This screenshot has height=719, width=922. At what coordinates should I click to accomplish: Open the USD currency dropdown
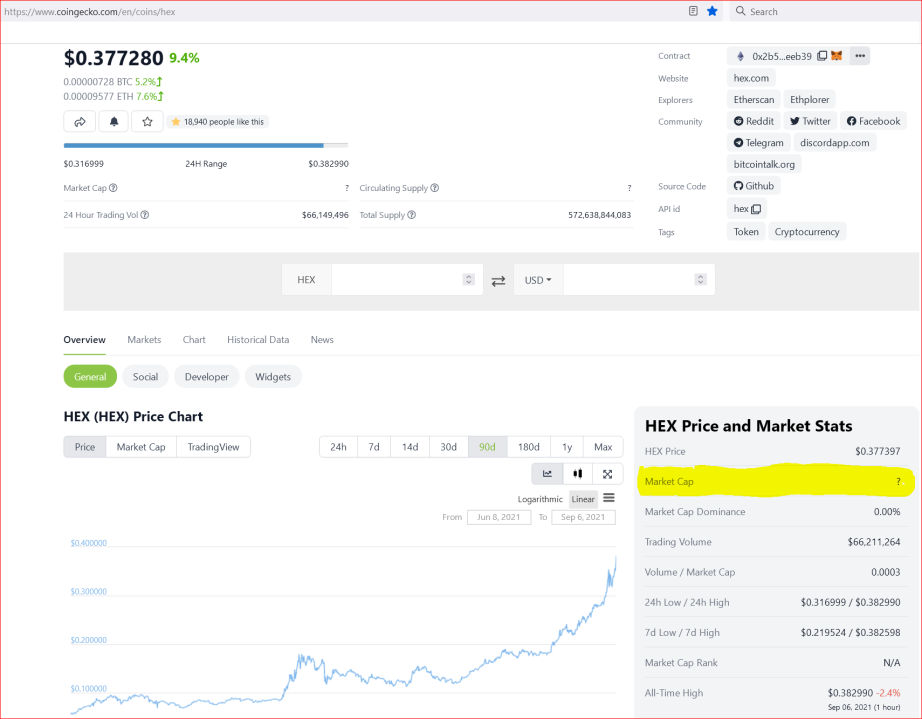(x=538, y=280)
